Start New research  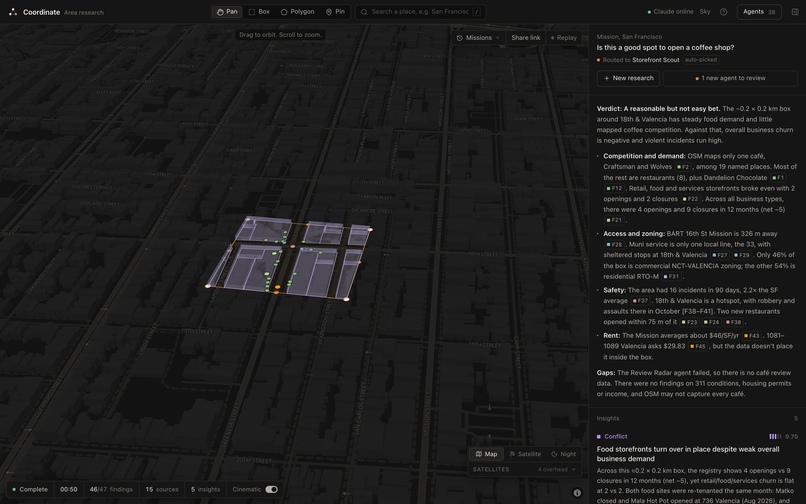click(628, 78)
